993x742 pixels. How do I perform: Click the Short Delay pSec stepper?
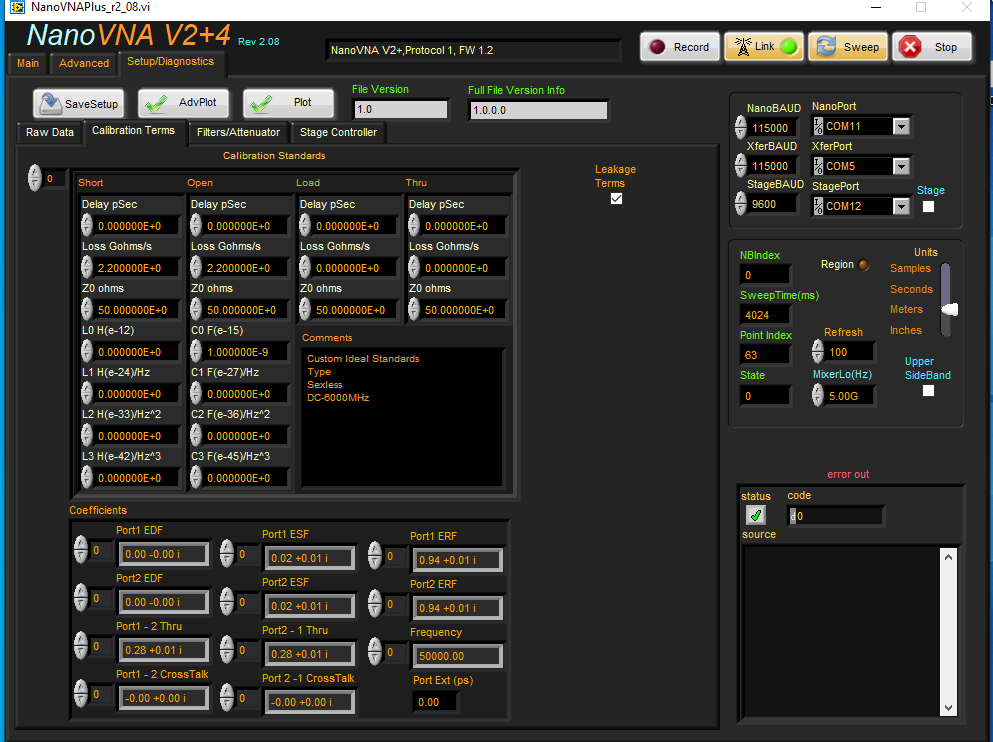click(x=87, y=225)
